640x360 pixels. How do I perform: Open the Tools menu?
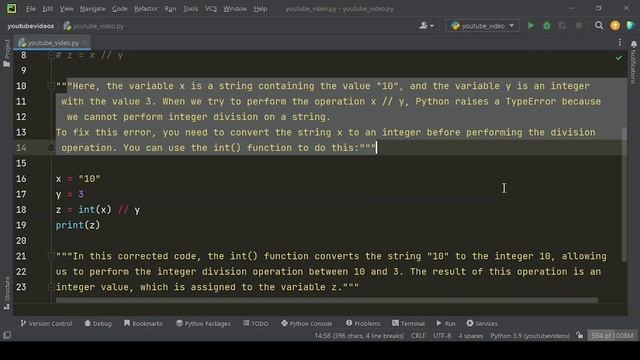coord(190,9)
